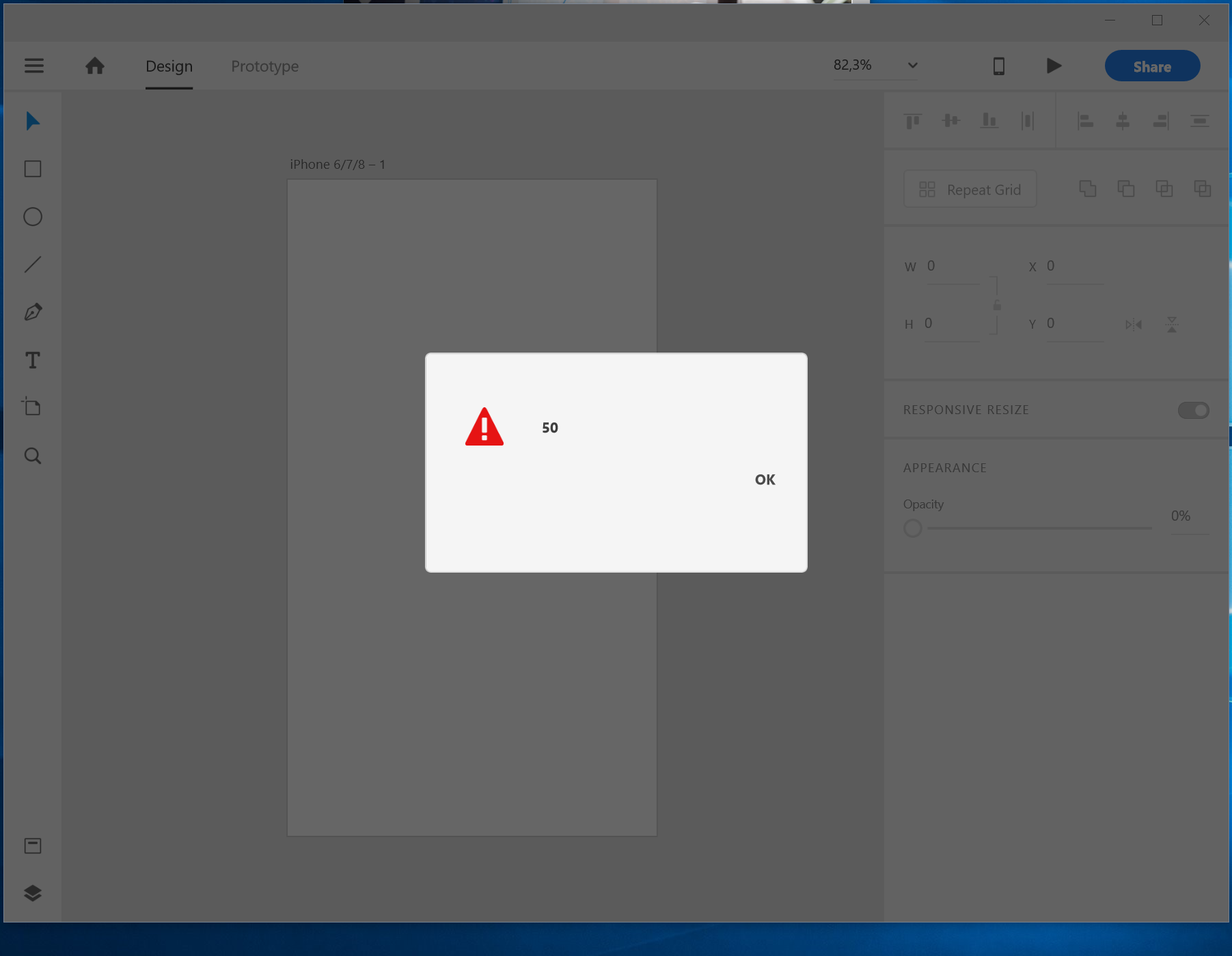The width and height of the screenshot is (1232, 956).
Task: Toggle the lock aspect ratio control
Action: [998, 305]
